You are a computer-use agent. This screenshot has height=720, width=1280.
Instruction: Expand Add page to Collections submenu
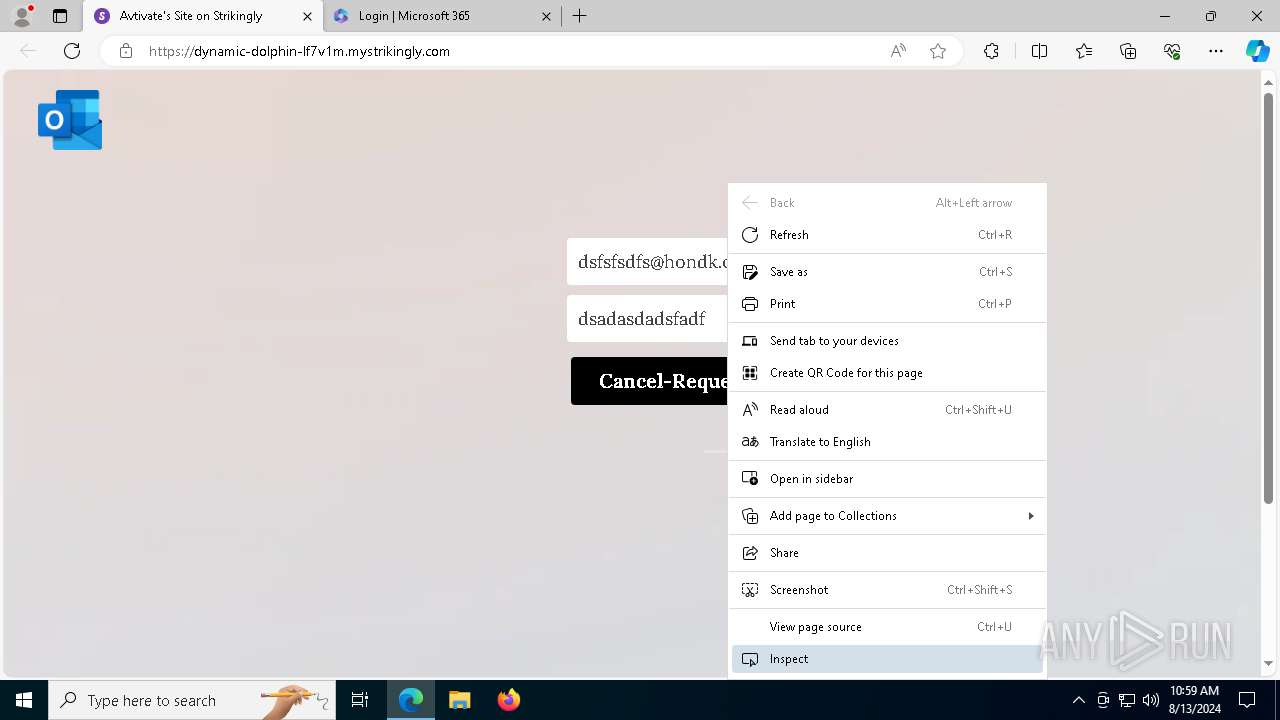[887, 516]
